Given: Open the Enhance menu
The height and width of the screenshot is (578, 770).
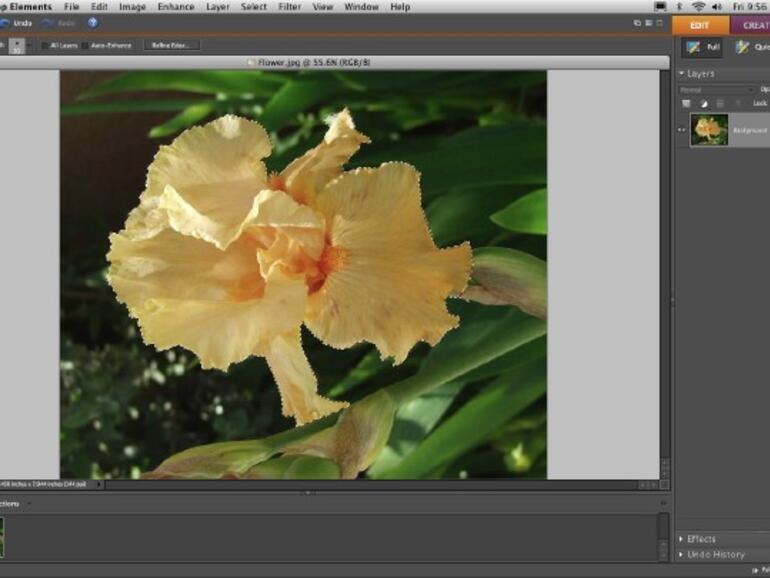Looking at the screenshot, I should click(175, 7).
